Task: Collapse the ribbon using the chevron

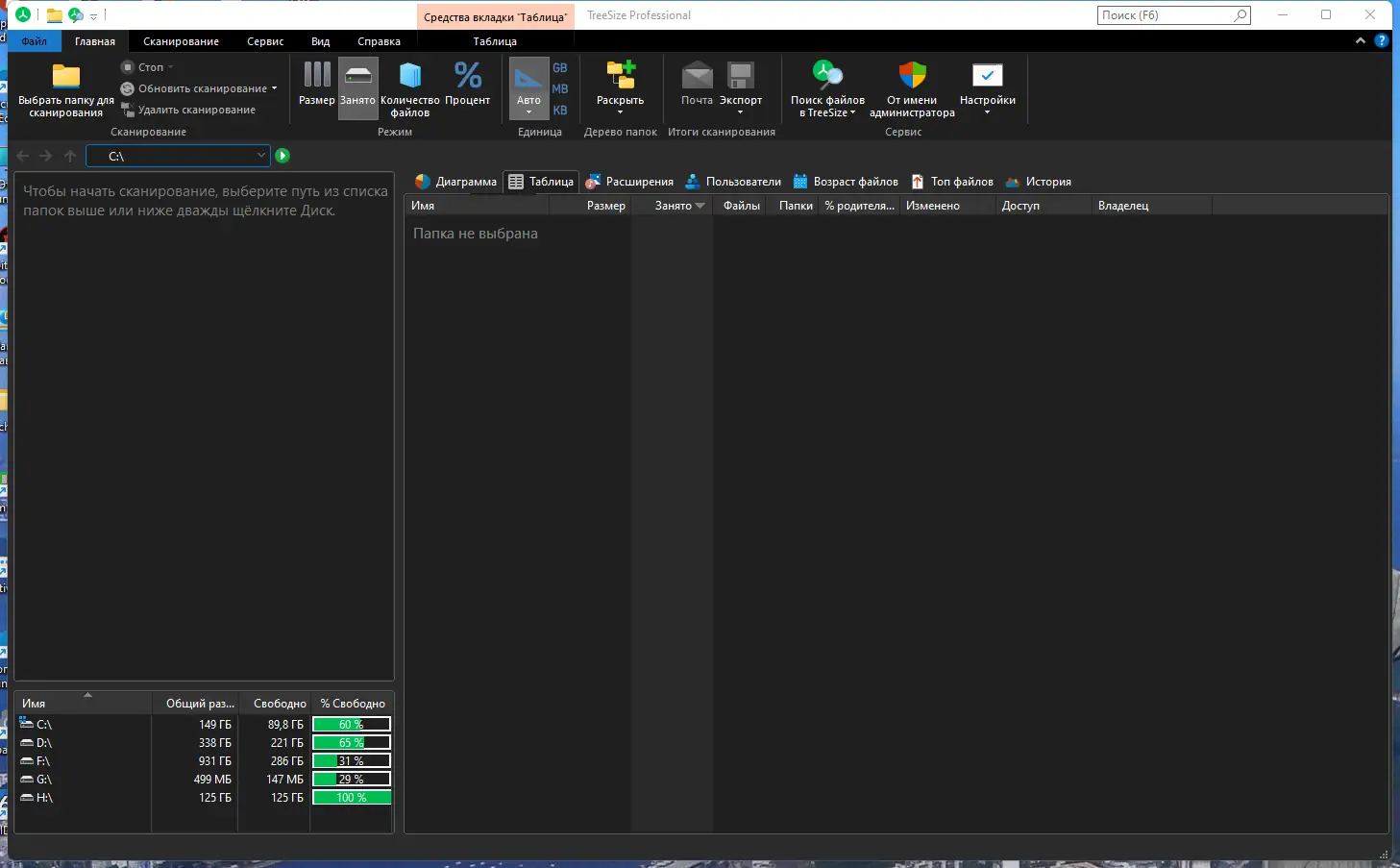Action: tap(1360, 41)
